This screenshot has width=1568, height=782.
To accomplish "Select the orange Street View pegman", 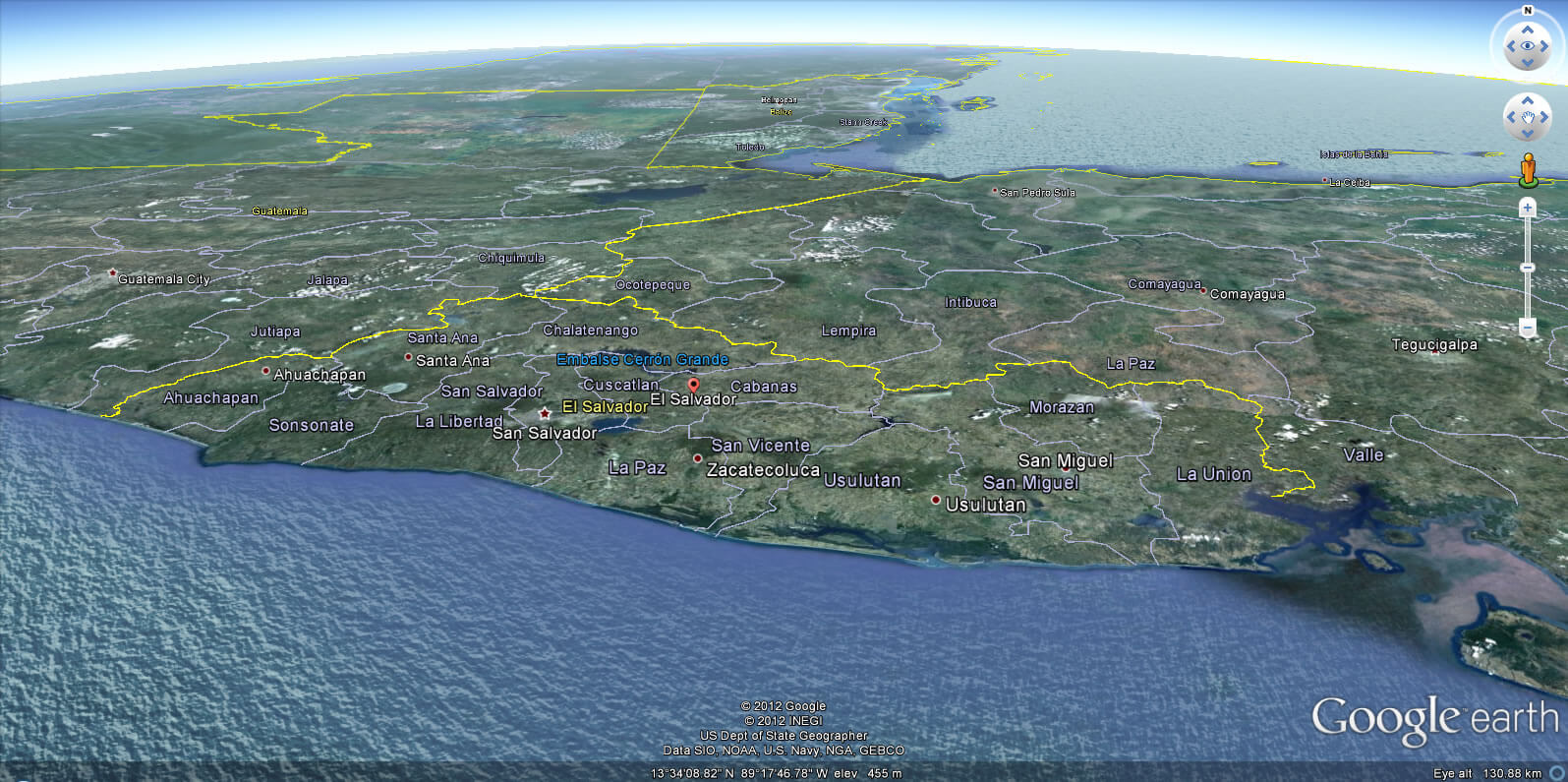I will coord(1528,169).
